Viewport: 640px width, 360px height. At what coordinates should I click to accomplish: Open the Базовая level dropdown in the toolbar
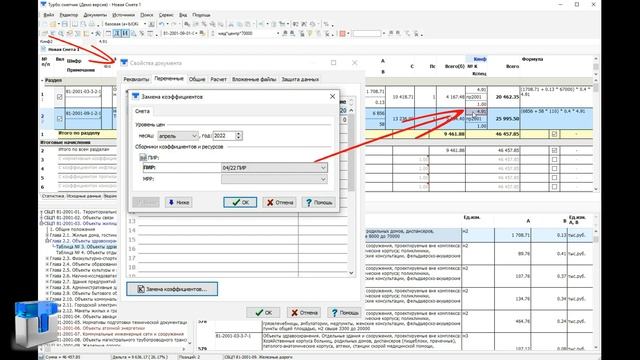[145, 24]
